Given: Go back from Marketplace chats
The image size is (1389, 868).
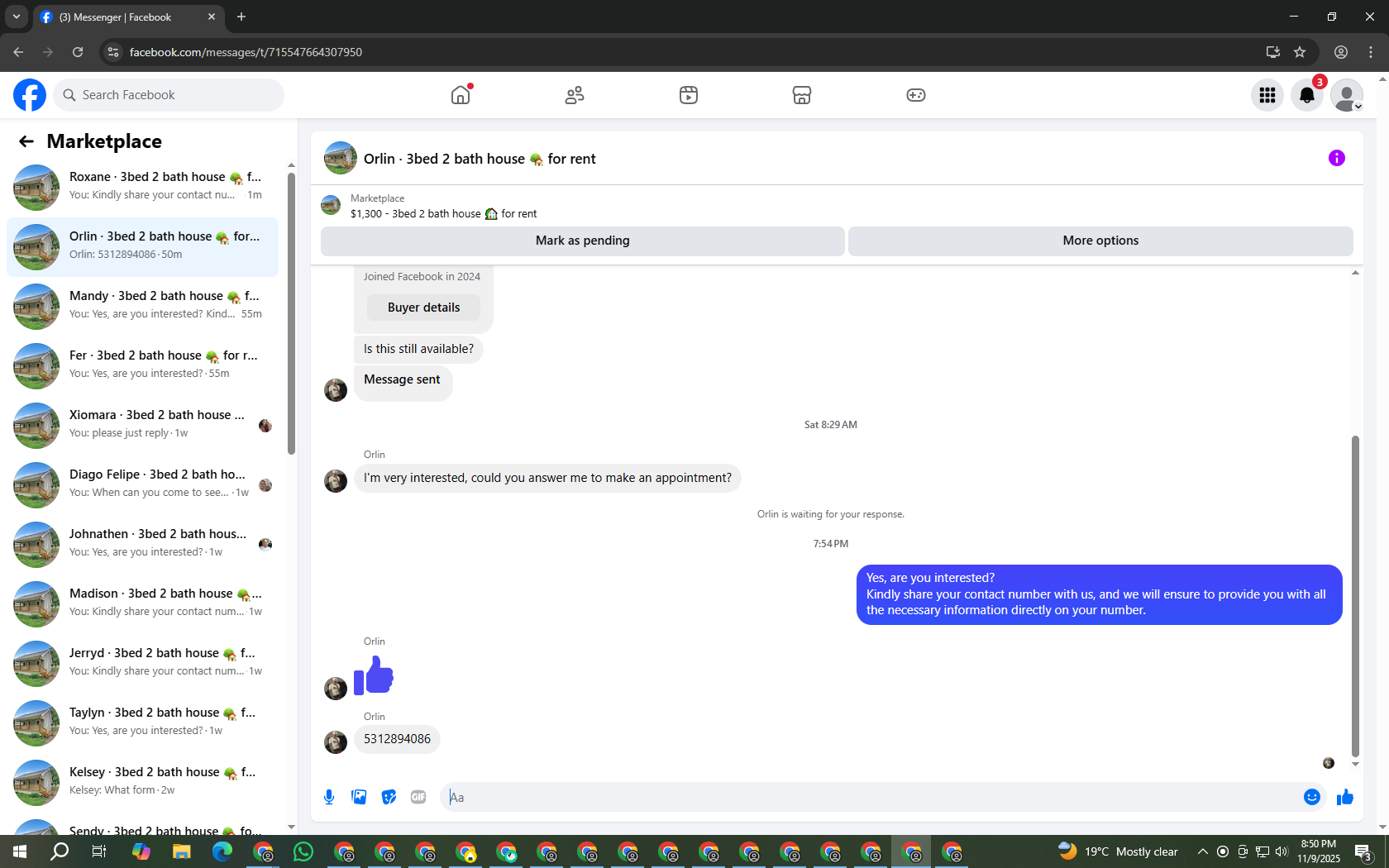Looking at the screenshot, I should [x=26, y=141].
